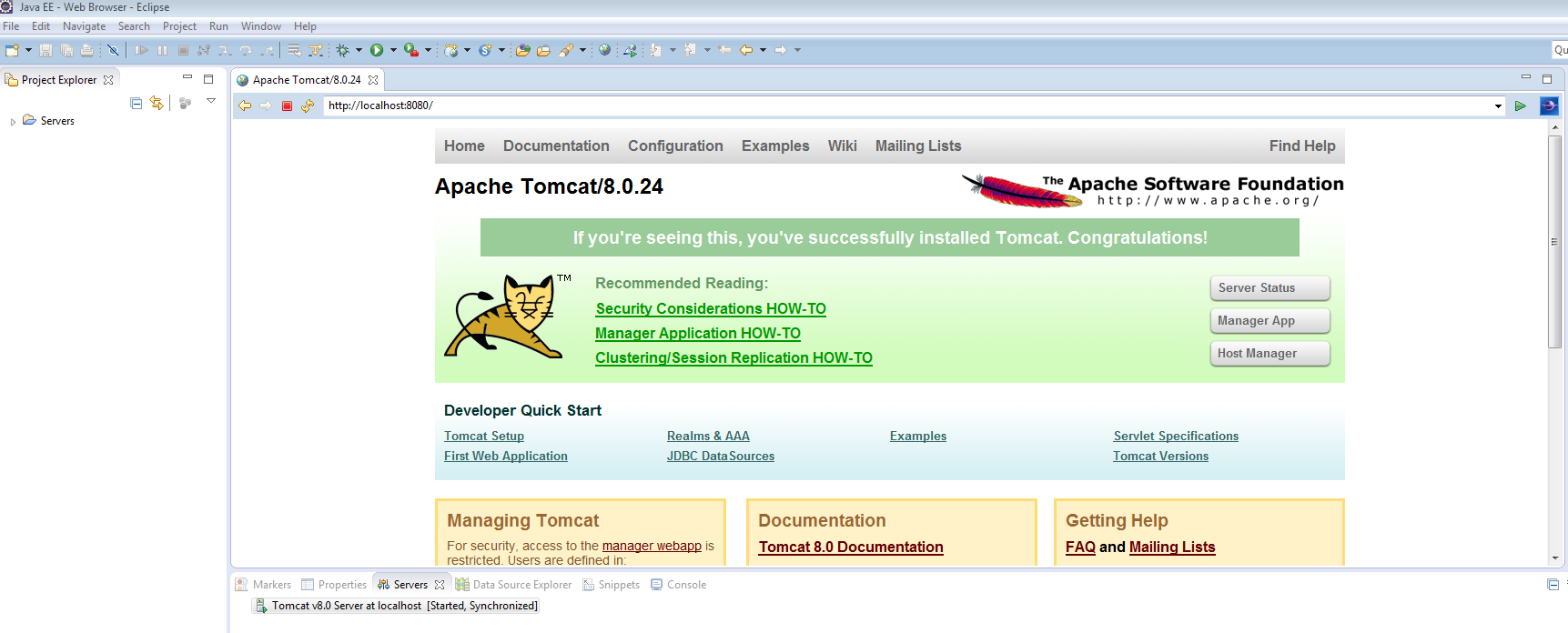Image resolution: width=1568 pixels, height=633 pixels.
Task: Toggle Skip All Breakpoints in the toolbar
Action: pos(113,50)
